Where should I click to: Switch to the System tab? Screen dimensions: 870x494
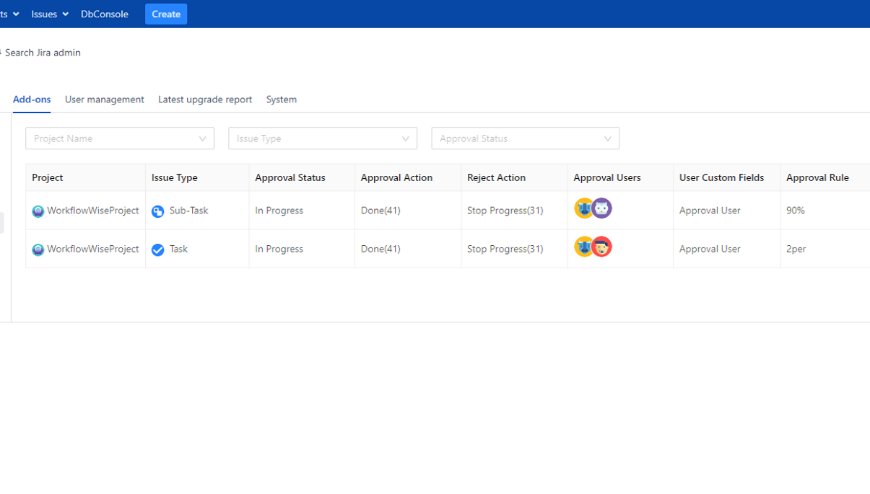pos(281,99)
